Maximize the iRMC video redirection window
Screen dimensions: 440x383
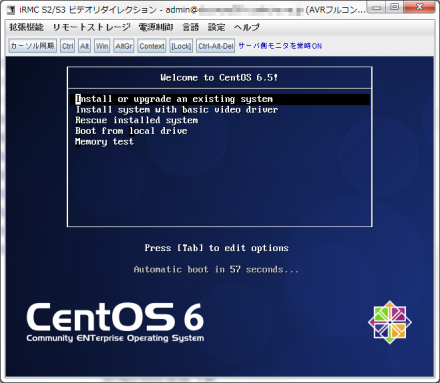coord(394,7)
